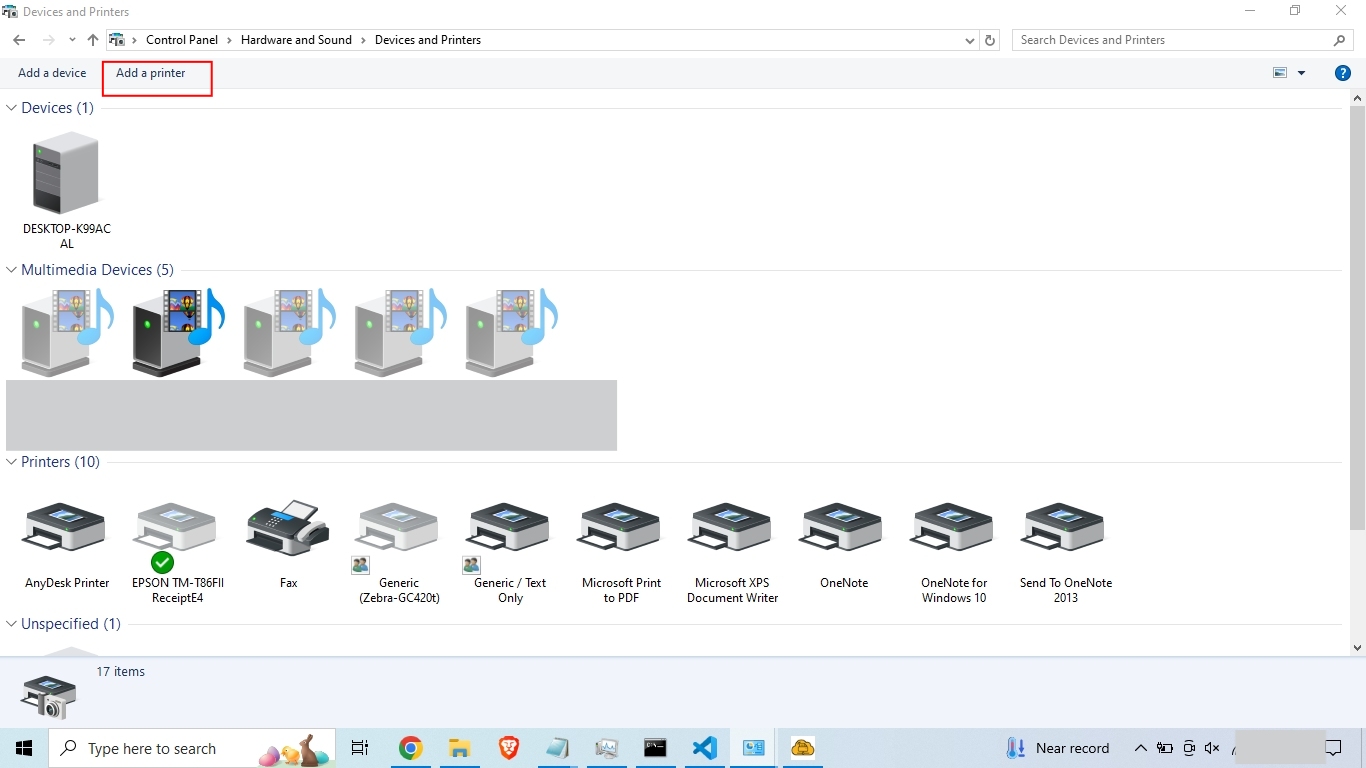Click the Change your view icon
Viewport: 1366px width, 768px height.
click(1279, 73)
